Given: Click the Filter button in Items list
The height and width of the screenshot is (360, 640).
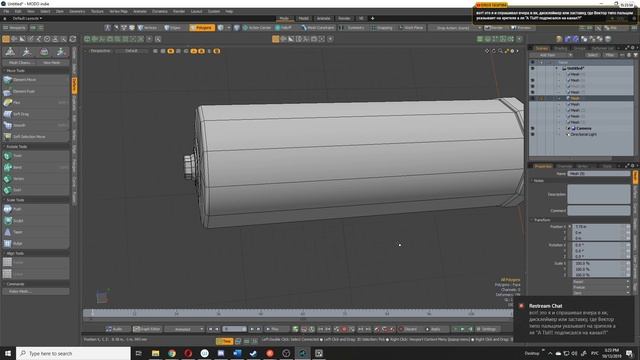Looking at the screenshot, I should [610, 55].
